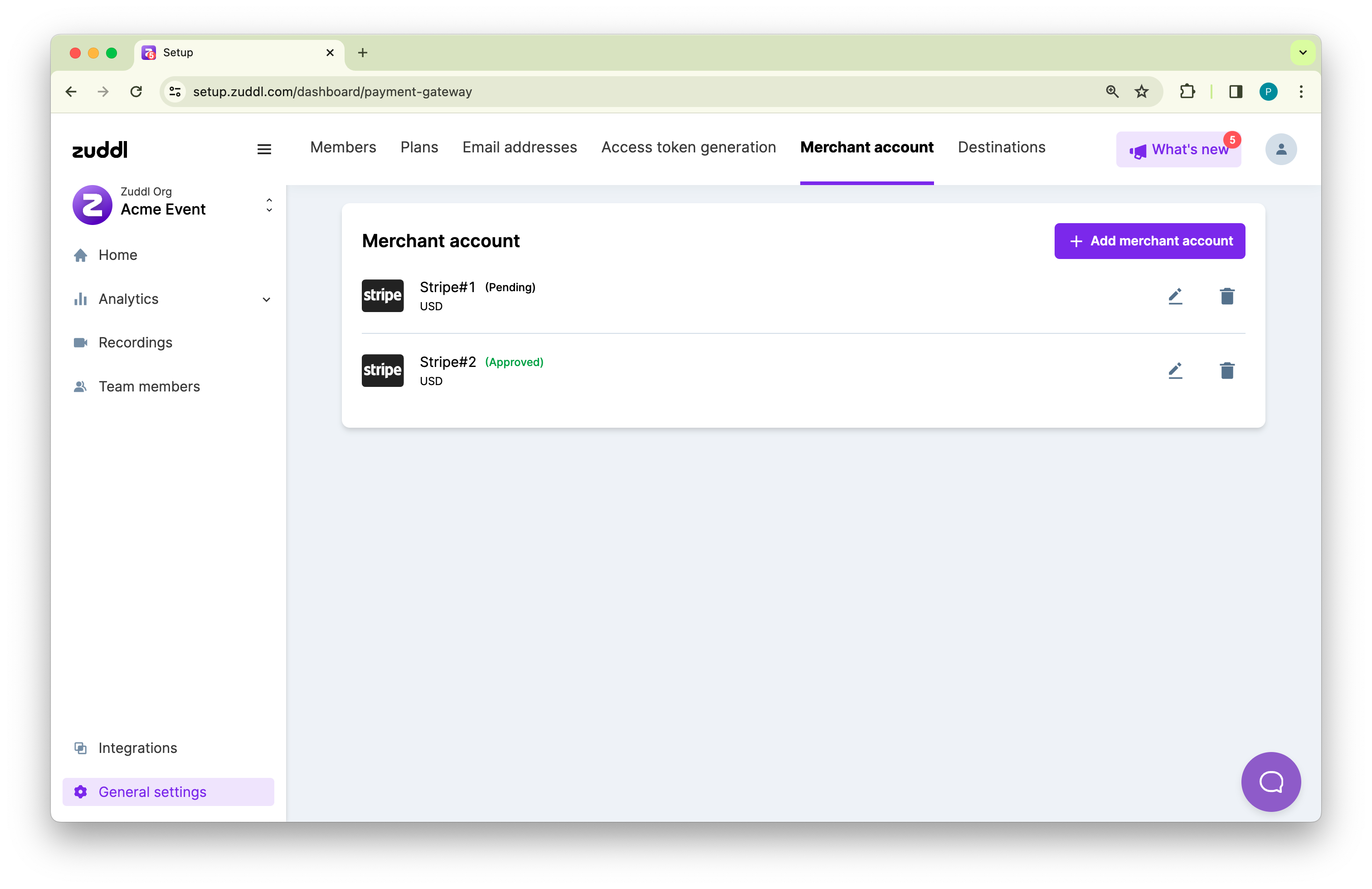The image size is (1372, 889).
Task: Switch to the Destinations tab
Action: (1001, 147)
